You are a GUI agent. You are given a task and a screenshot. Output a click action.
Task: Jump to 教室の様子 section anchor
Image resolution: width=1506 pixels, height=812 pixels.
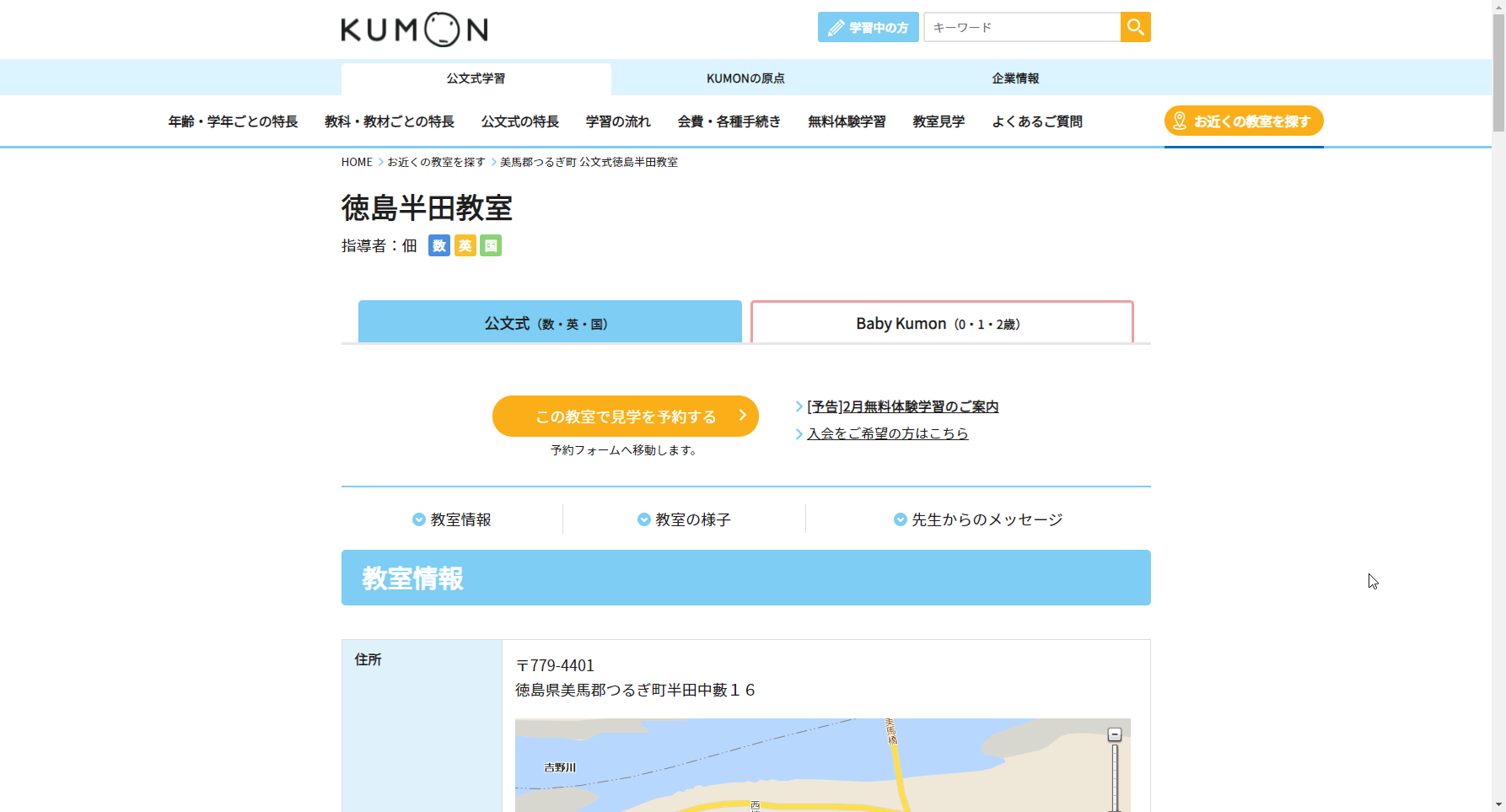click(684, 519)
